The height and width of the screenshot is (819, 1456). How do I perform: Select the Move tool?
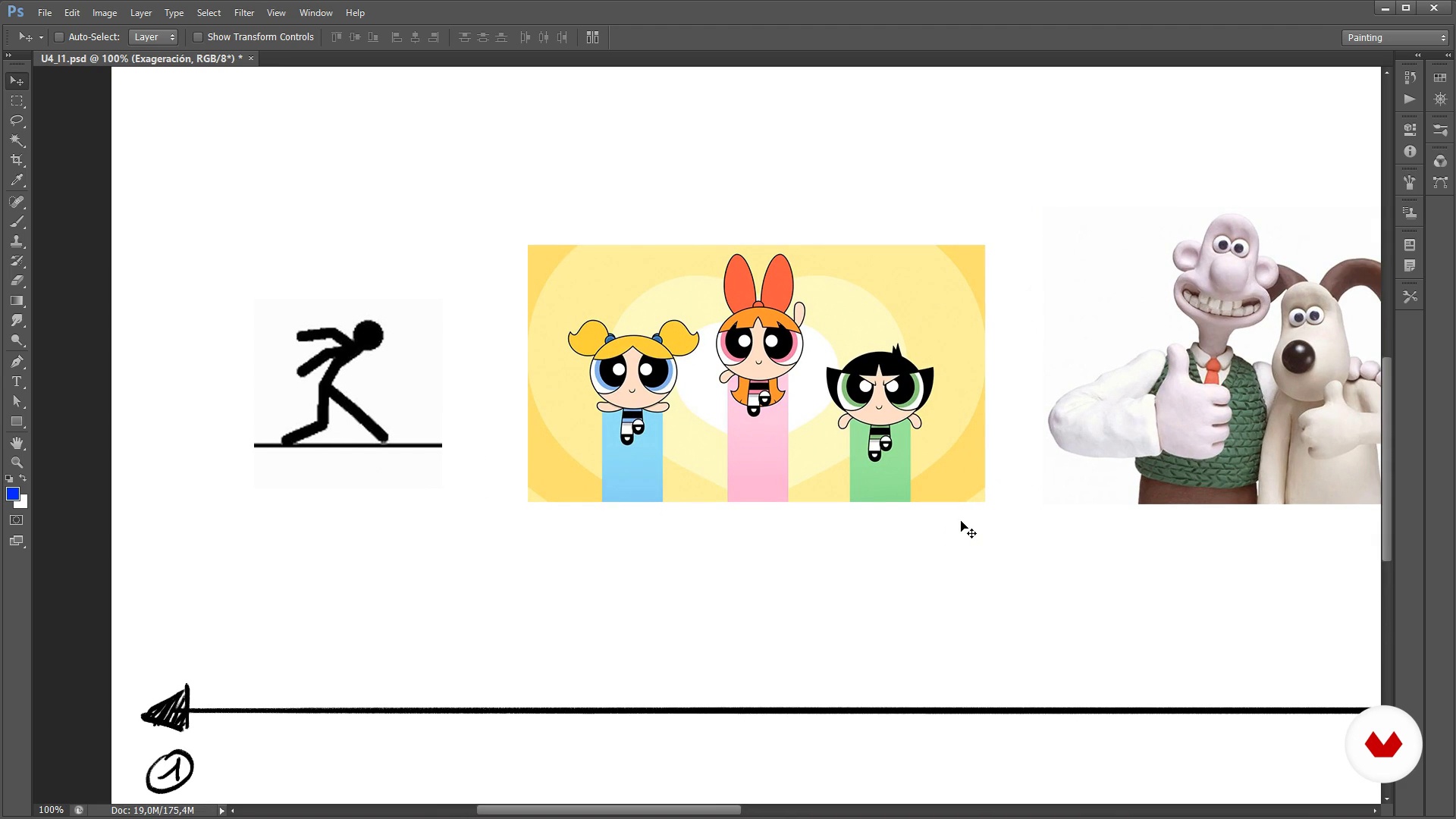click(x=17, y=80)
